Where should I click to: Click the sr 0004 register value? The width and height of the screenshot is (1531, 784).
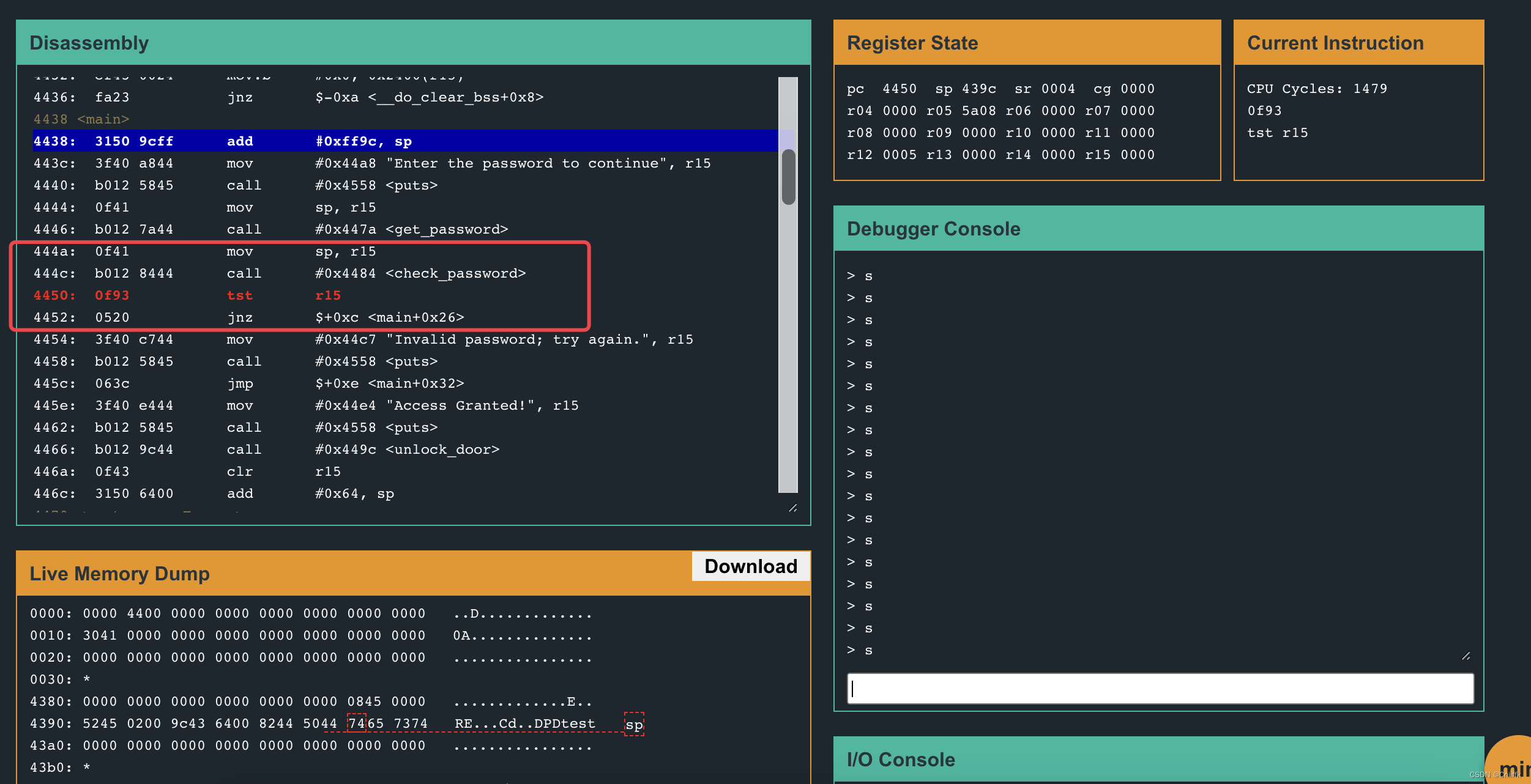1045,89
